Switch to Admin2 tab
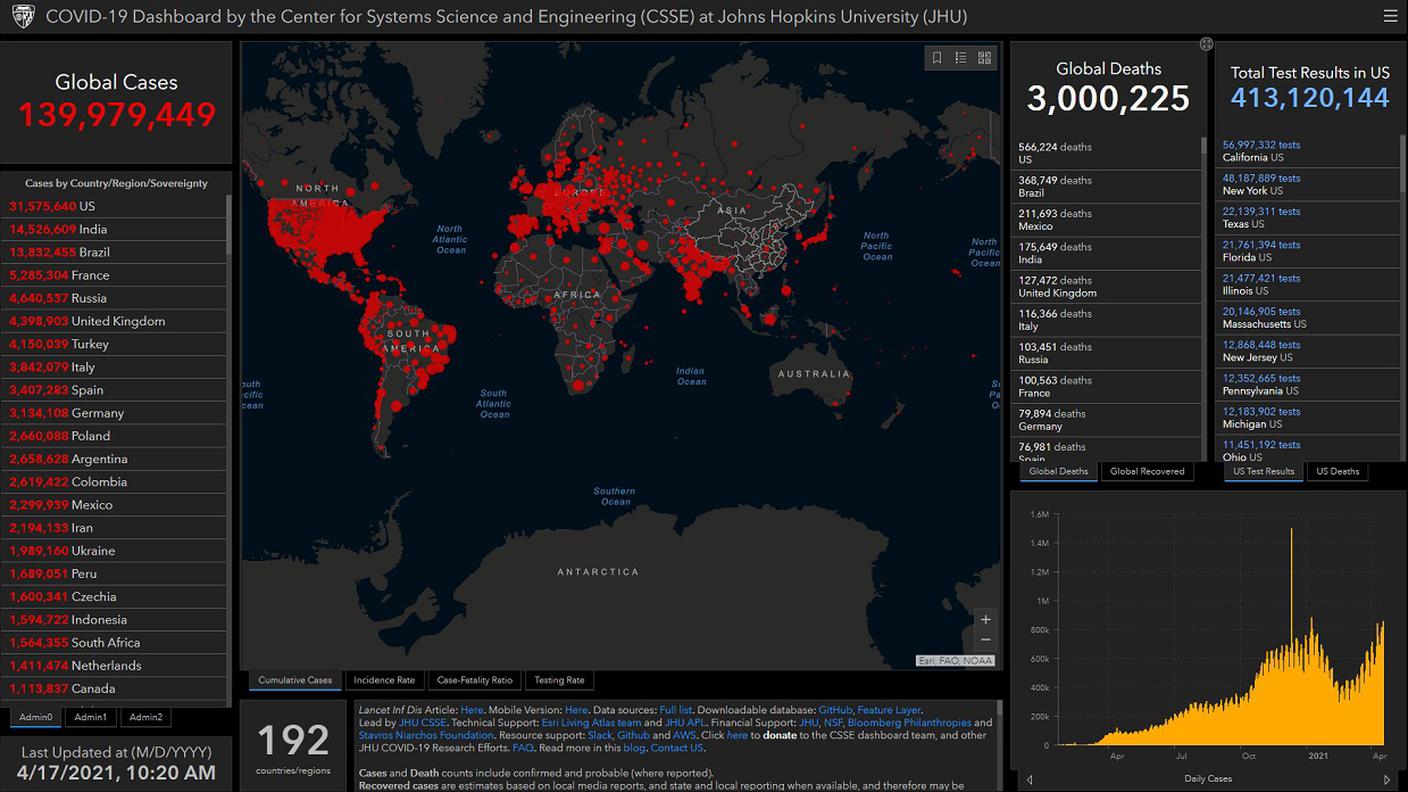Screen dimensions: 1408x792 [x=146, y=717]
